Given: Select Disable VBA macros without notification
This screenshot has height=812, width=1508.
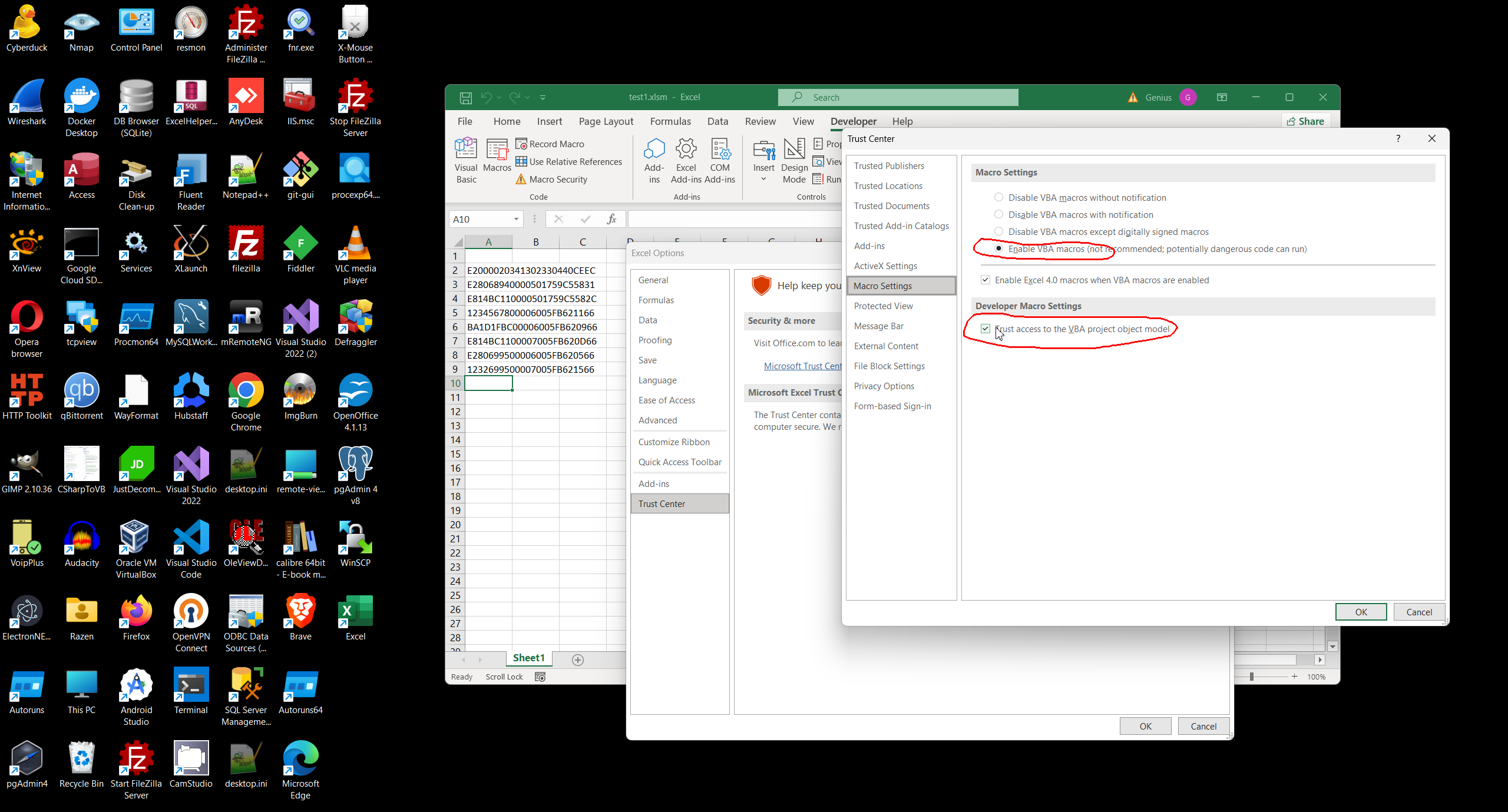Looking at the screenshot, I should [x=998, y=198].
